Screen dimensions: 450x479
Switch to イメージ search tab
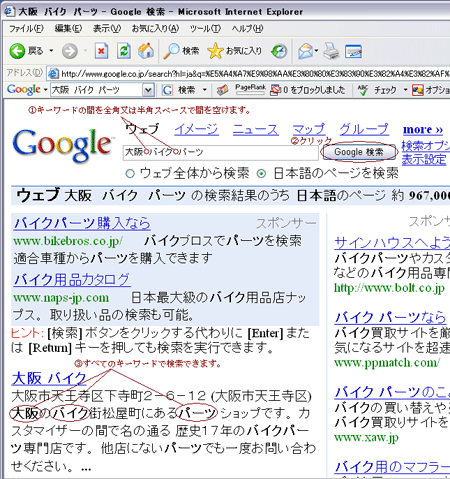196,129
